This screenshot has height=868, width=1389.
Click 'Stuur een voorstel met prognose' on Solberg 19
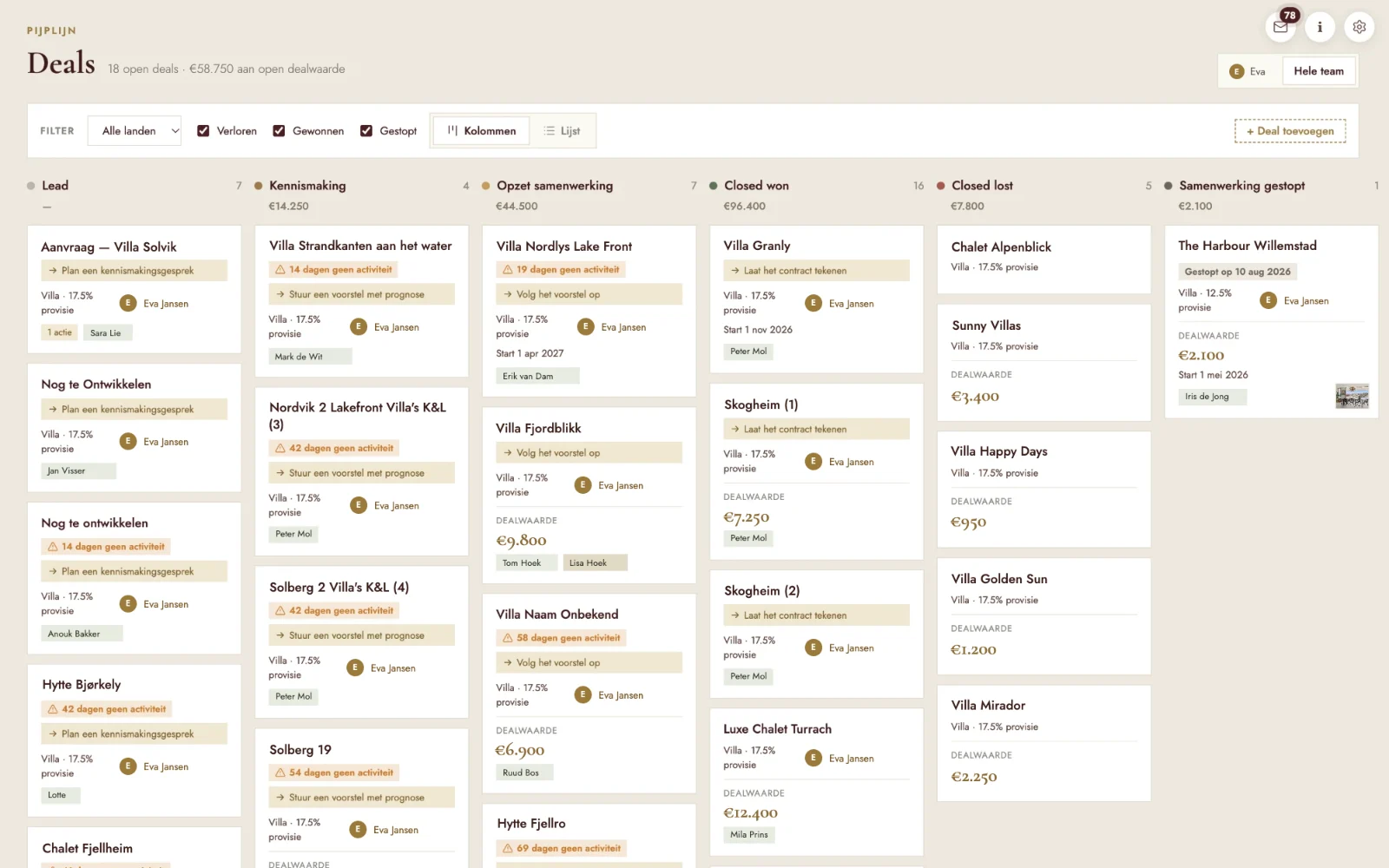tap(362, 798)
